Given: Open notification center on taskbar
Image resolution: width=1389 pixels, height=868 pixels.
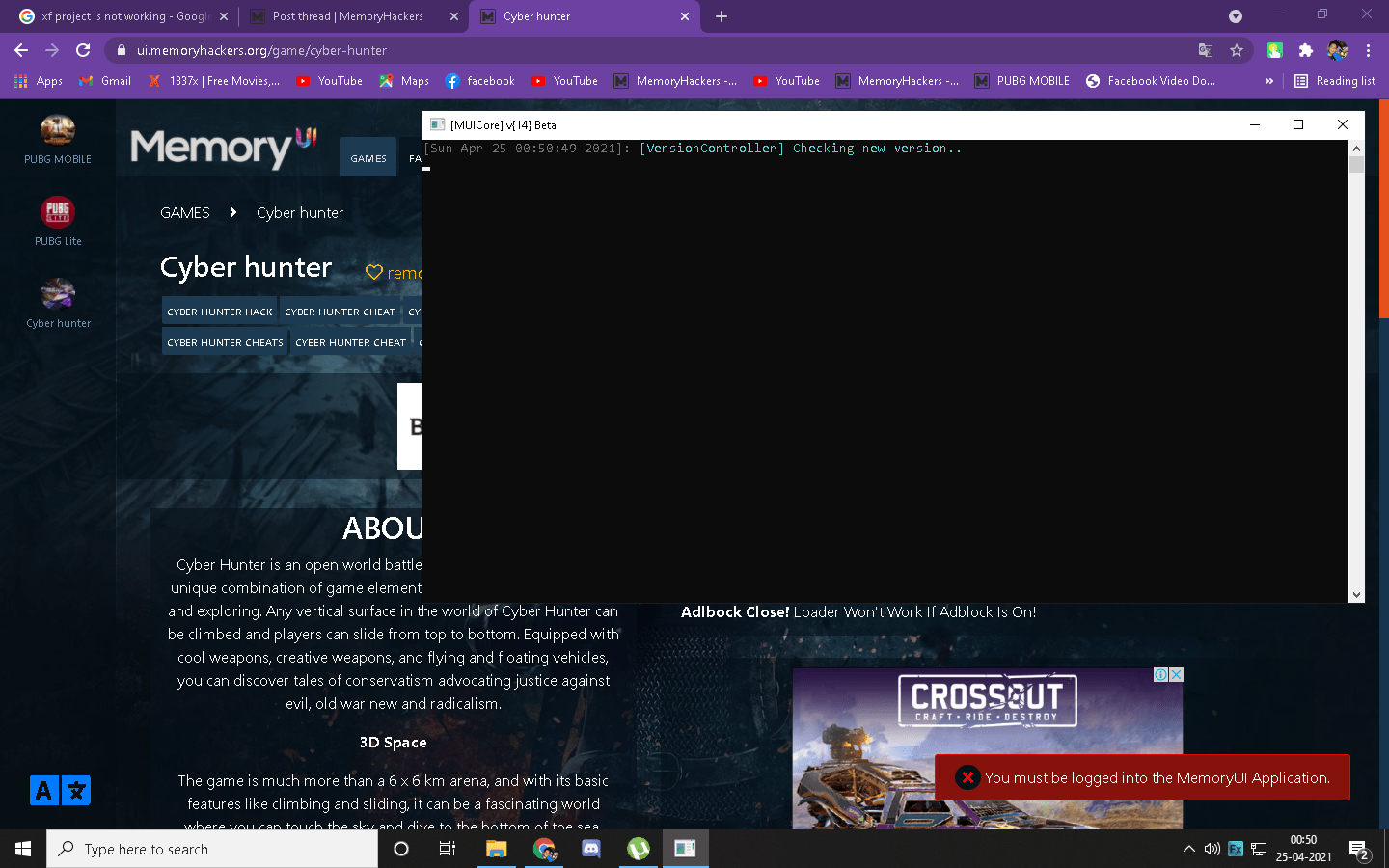Looking at the screenshot, I should [1359, 850].
